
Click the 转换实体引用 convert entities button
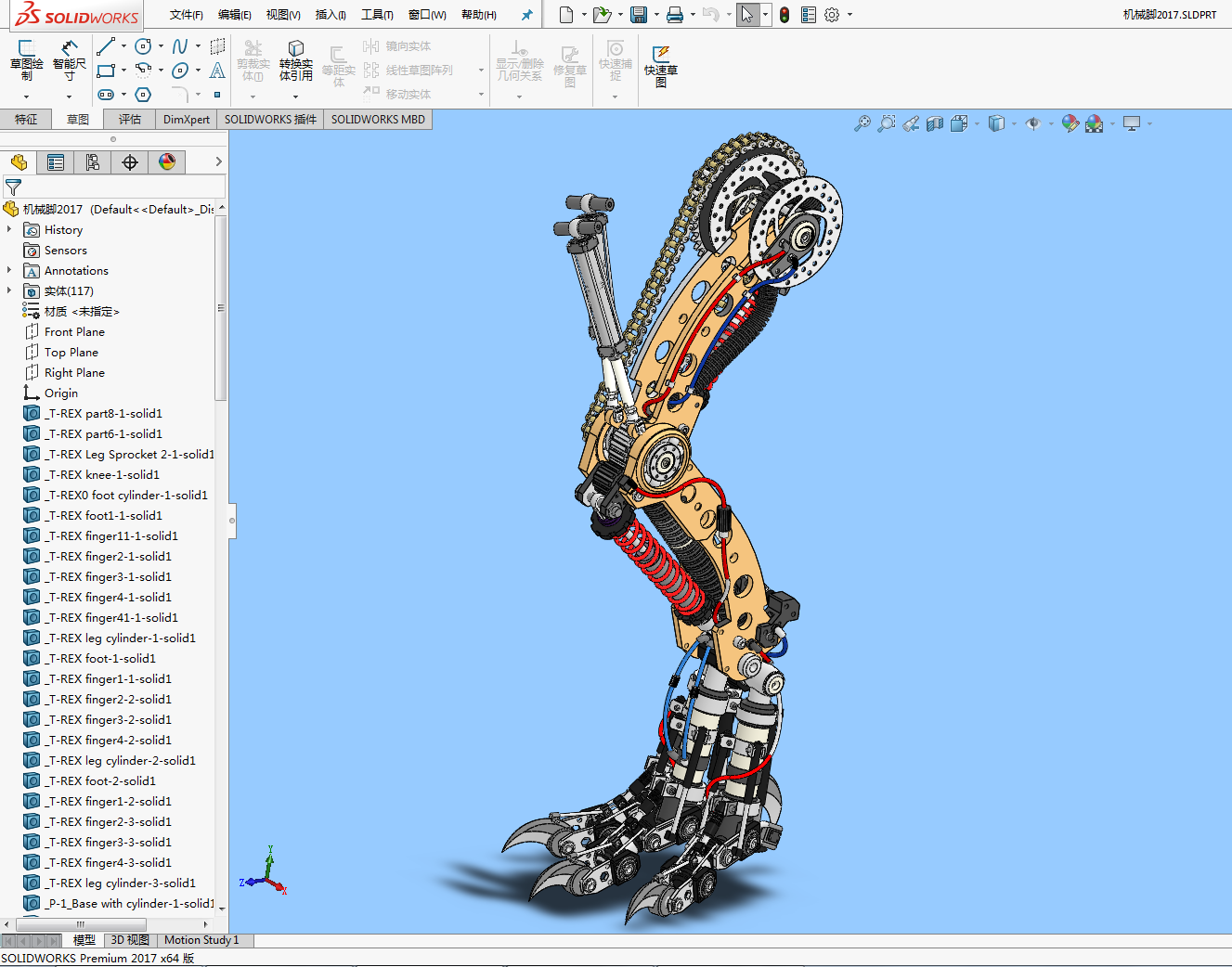click(x=295, y=60)
